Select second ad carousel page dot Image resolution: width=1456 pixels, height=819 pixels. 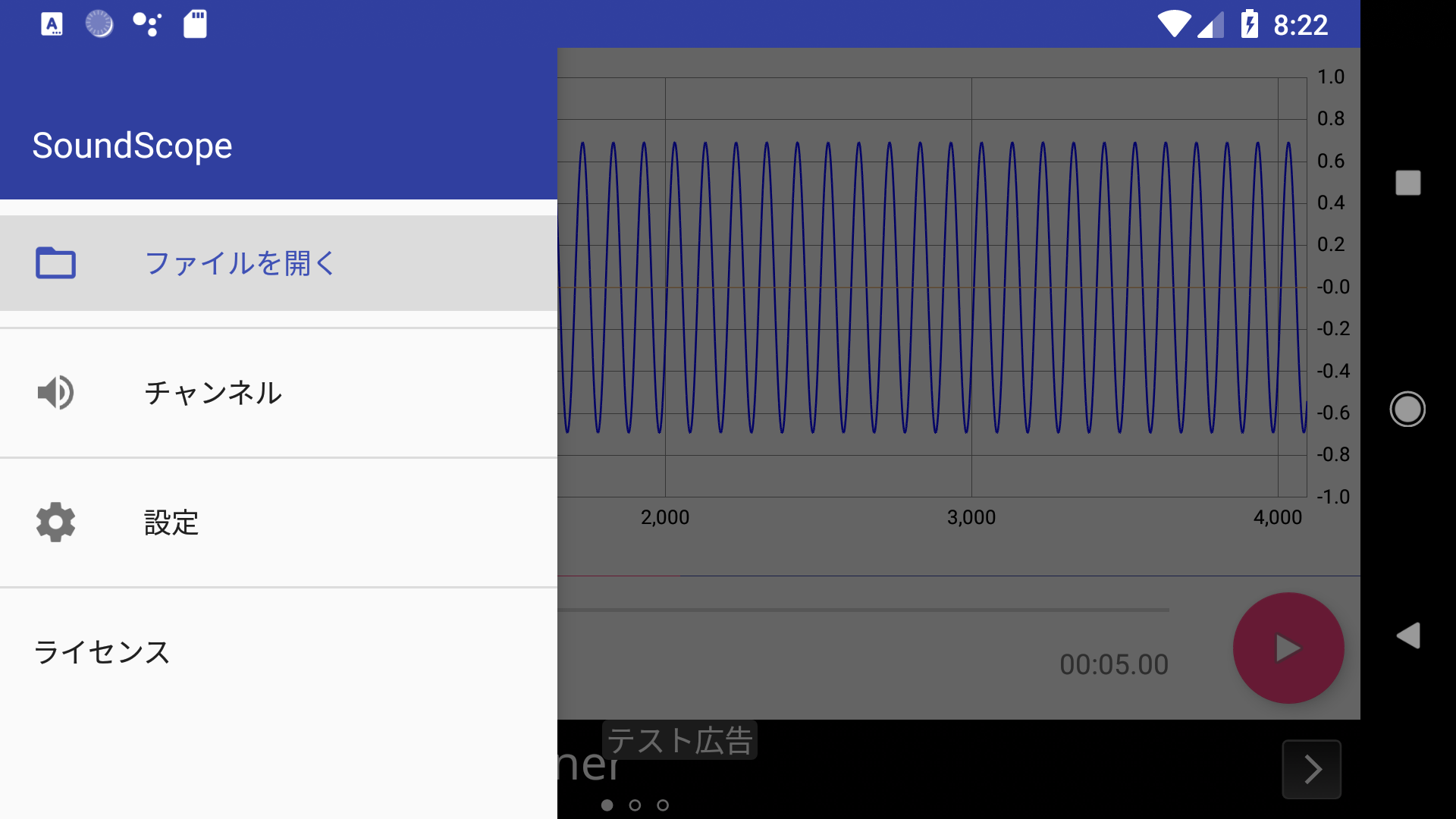click(635, 805)
